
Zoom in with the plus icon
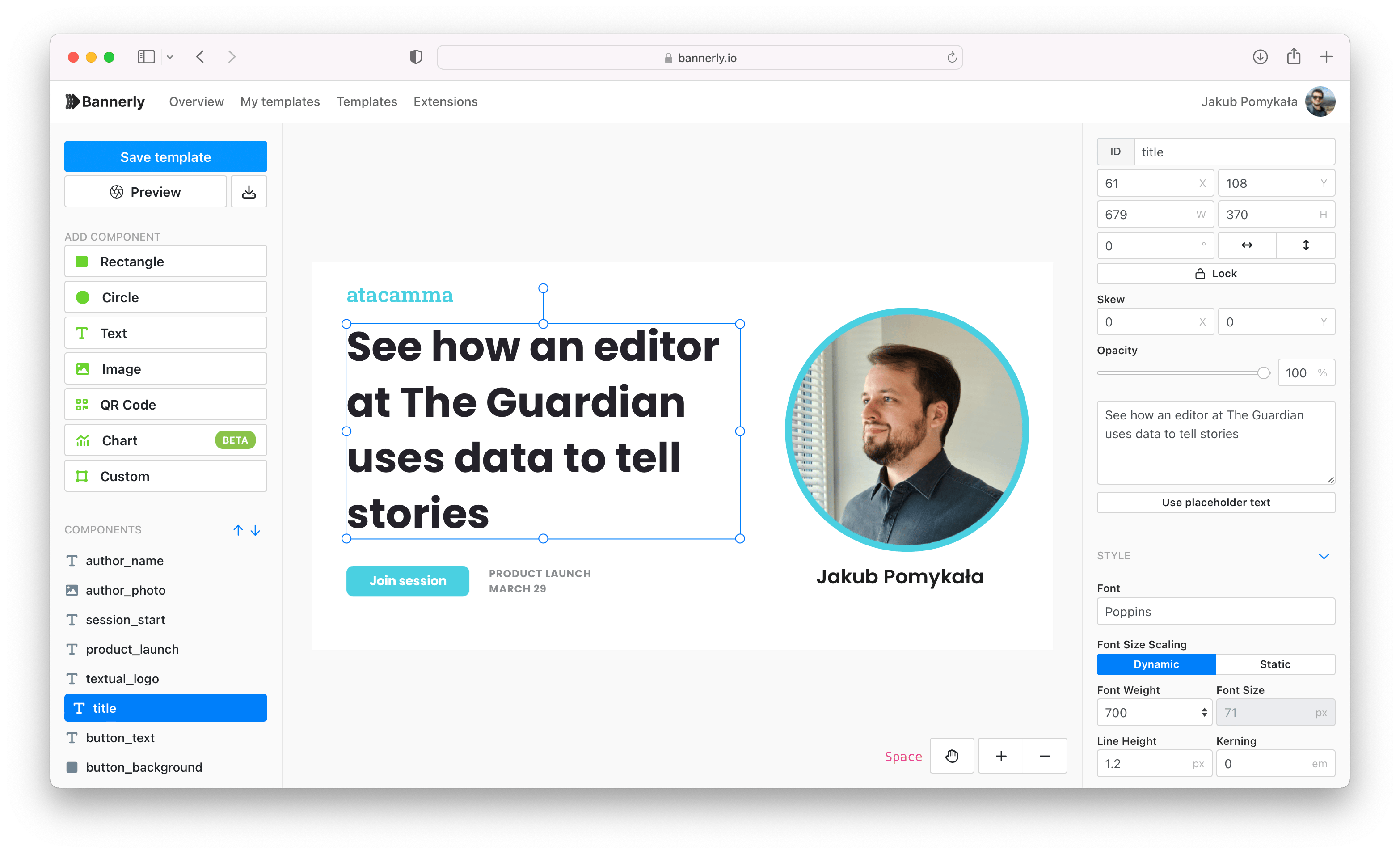(x=1001, y=756)
